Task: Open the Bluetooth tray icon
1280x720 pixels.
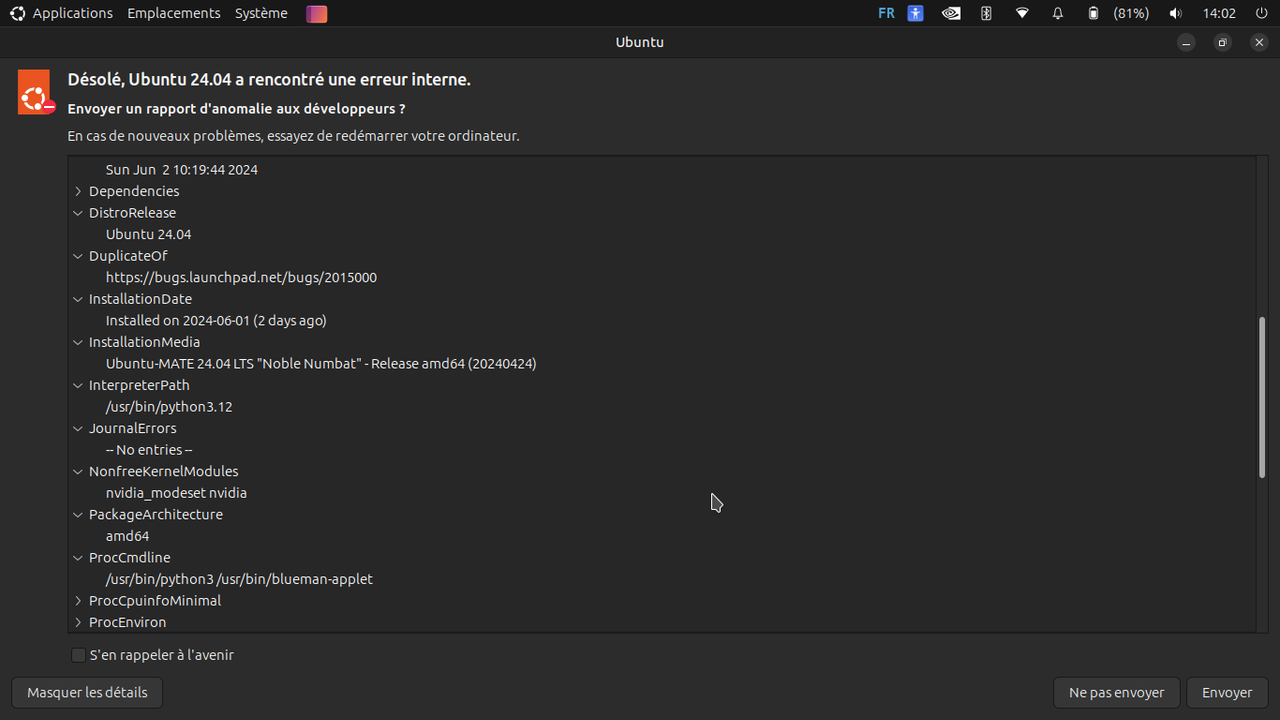Action: point(986,13)
